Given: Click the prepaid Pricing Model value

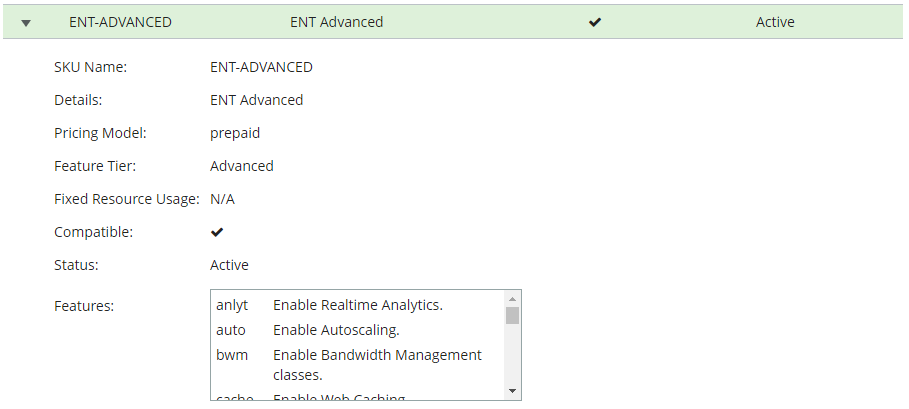Looking at the screenshot, I should pos(235,133).
